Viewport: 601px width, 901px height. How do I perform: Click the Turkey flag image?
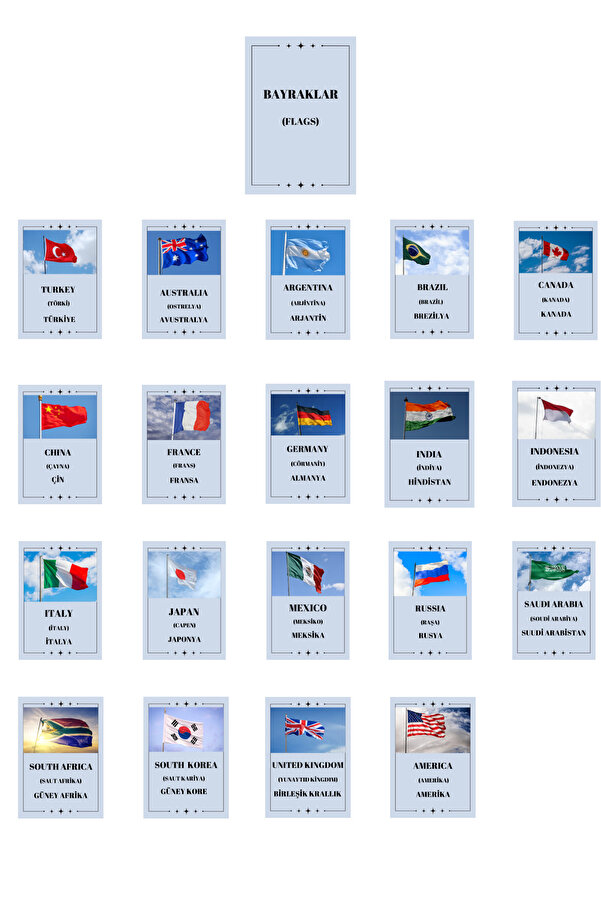click(60, 252)
